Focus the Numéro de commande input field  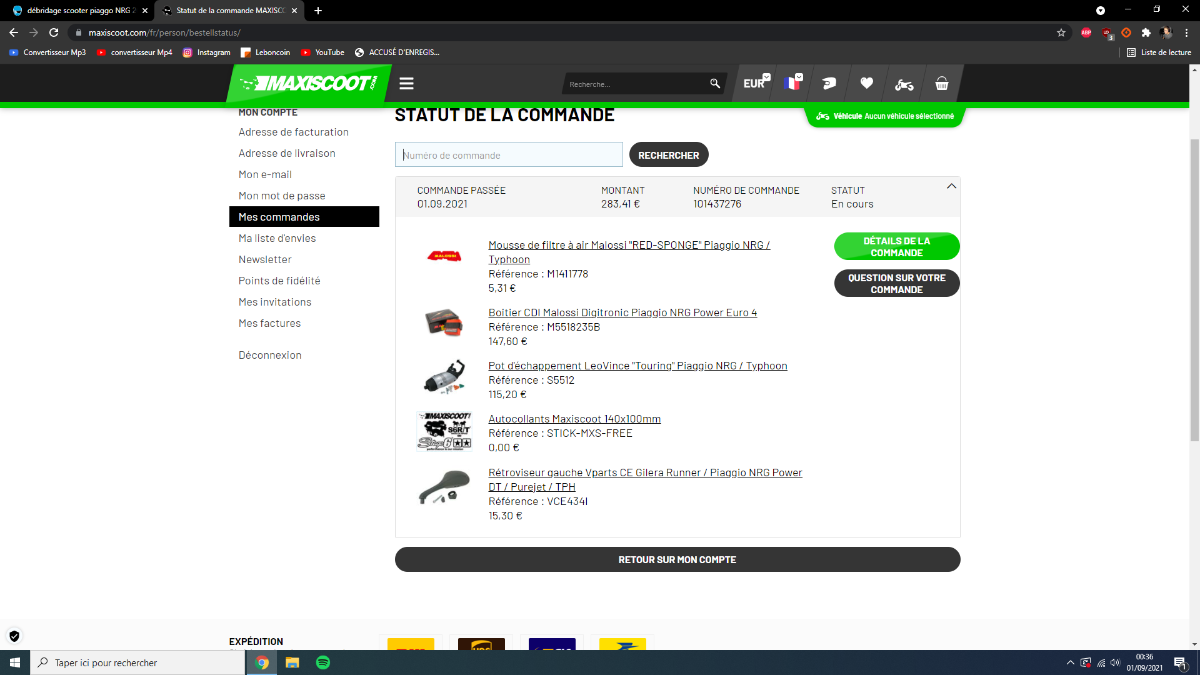pos(509,155)
